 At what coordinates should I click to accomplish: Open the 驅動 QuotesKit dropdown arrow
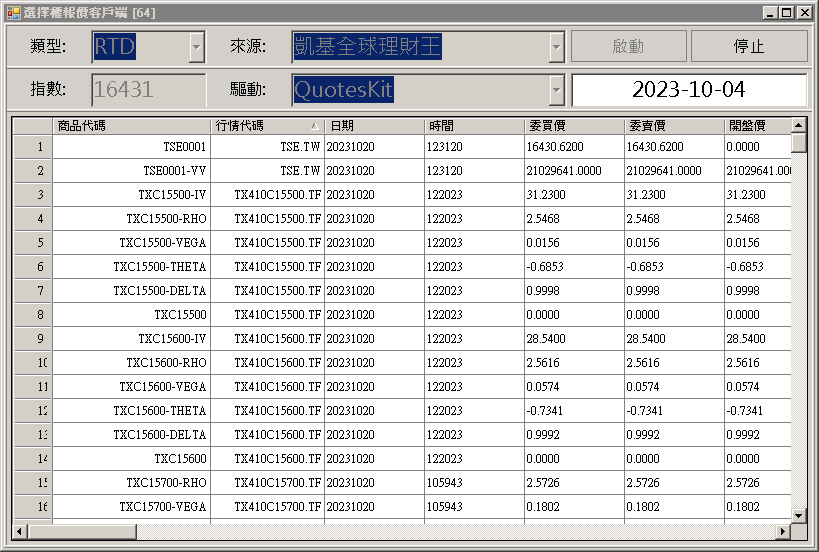(x=557, y=89)
